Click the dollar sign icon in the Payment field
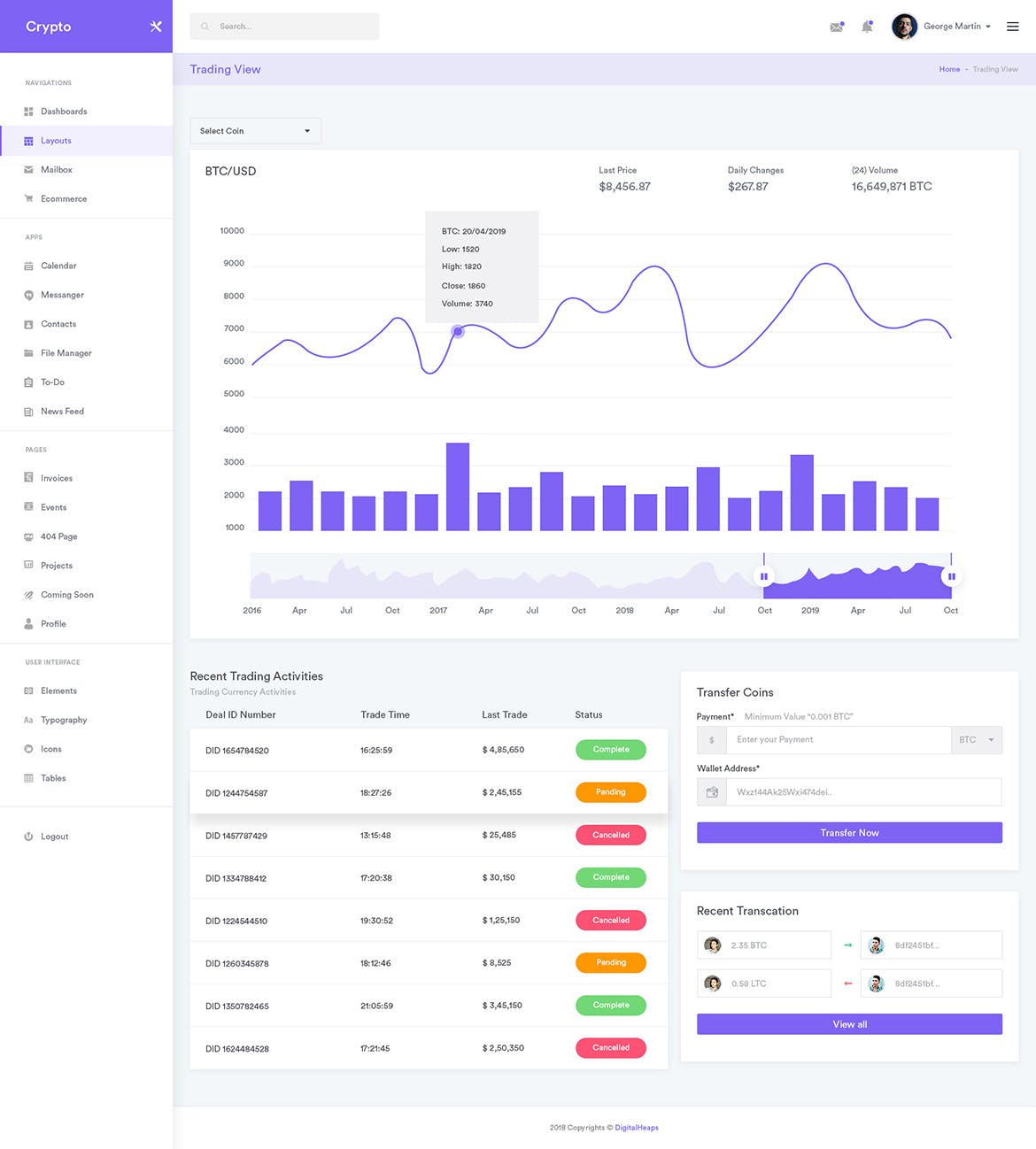Image resolution: width=1036 pixels, height=1149 pixels. coord(711,739)
